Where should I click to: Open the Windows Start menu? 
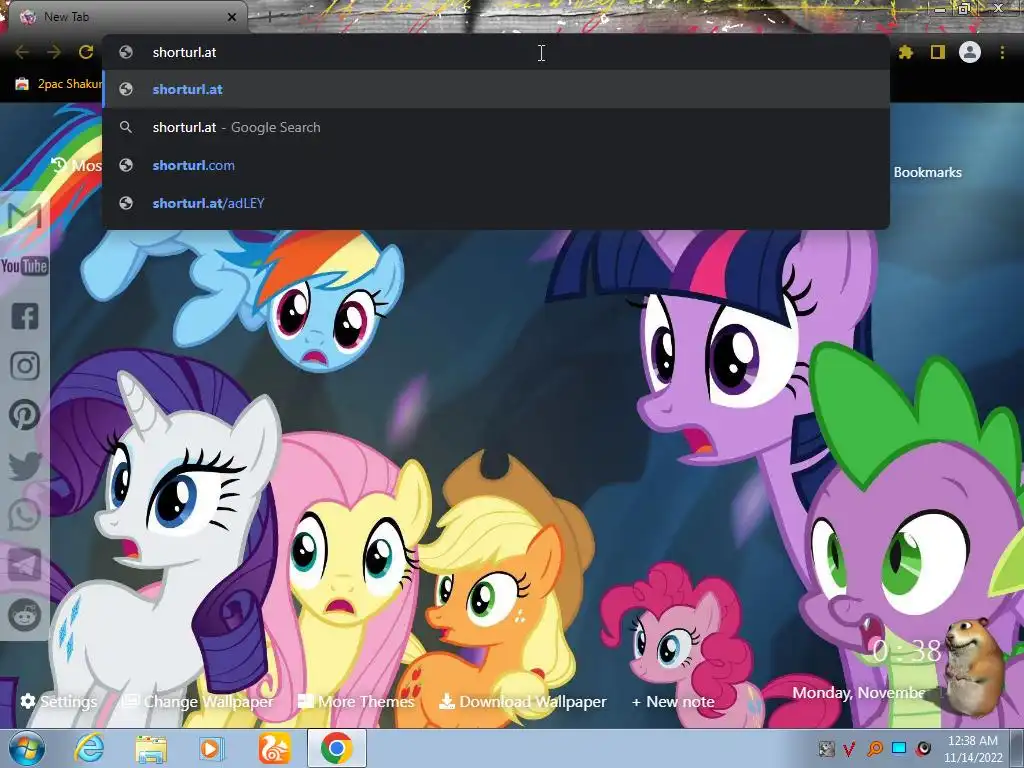[x=27, y=748]
